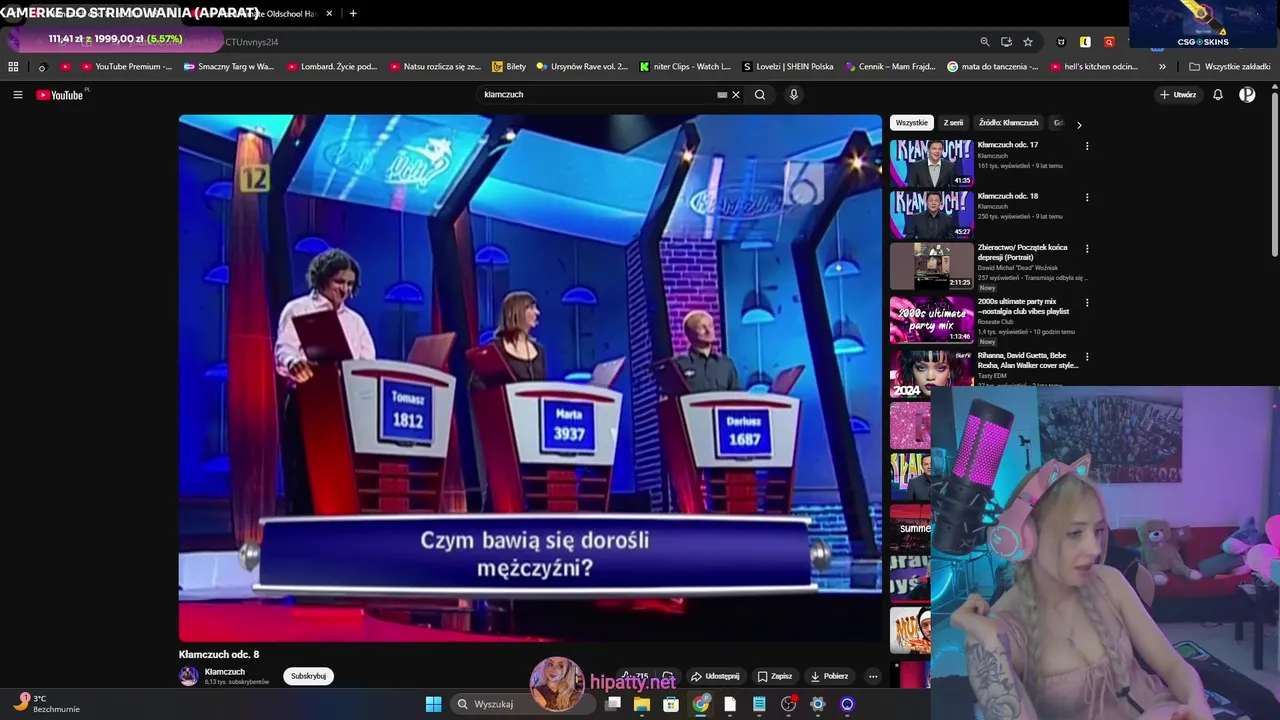Open the YouTube hamburger guide menu
Screen dimensions: 1280x720
17,95
